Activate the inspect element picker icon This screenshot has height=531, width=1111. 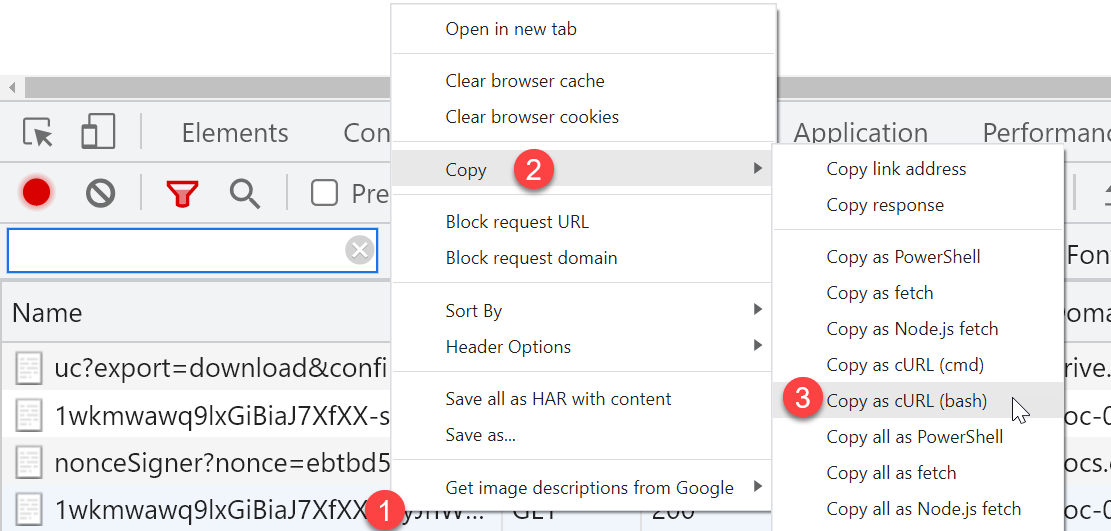tap(38, 133)
